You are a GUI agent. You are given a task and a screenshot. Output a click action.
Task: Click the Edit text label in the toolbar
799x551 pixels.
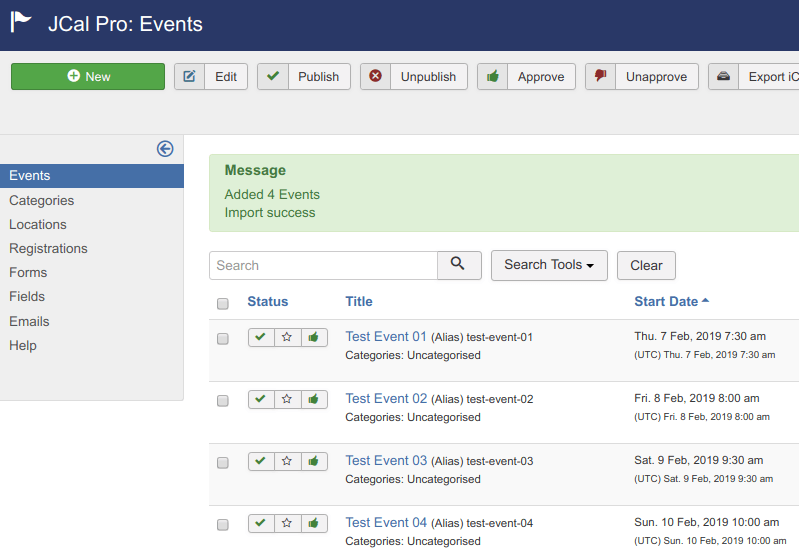pos(226,77)
